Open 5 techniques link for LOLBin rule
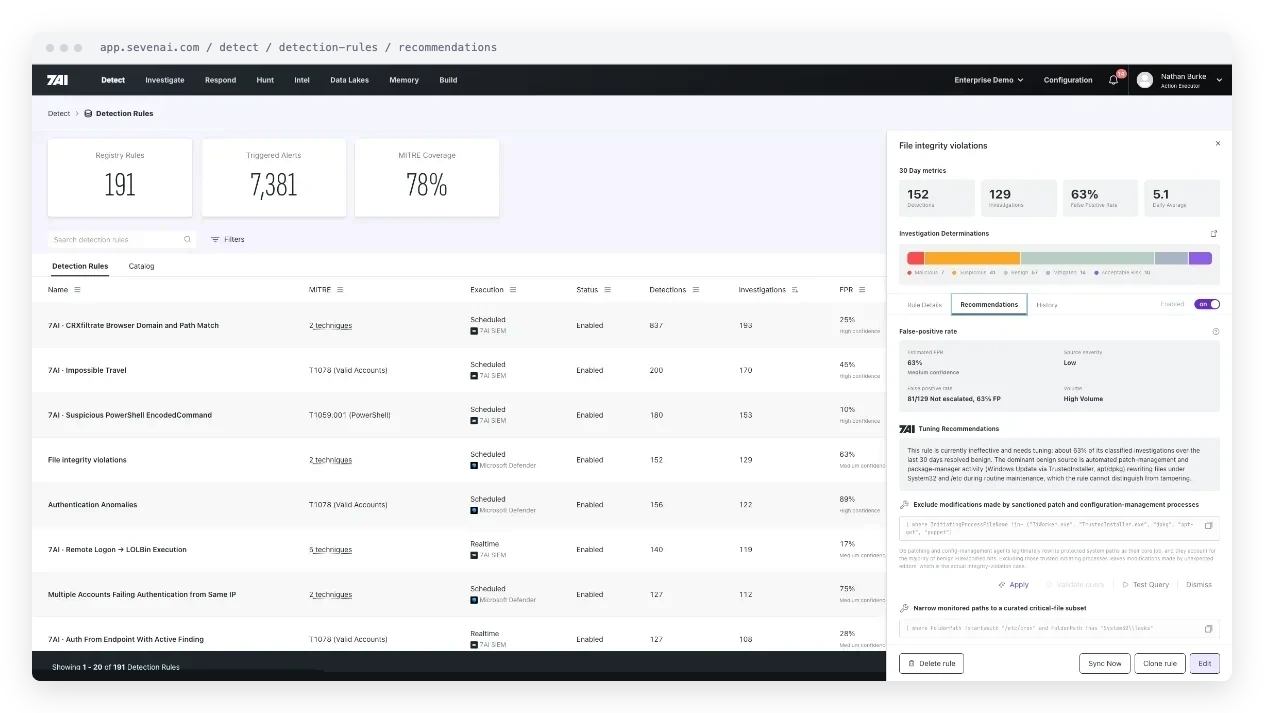Viewport: 1264px width, 713px height. (331, 550)
